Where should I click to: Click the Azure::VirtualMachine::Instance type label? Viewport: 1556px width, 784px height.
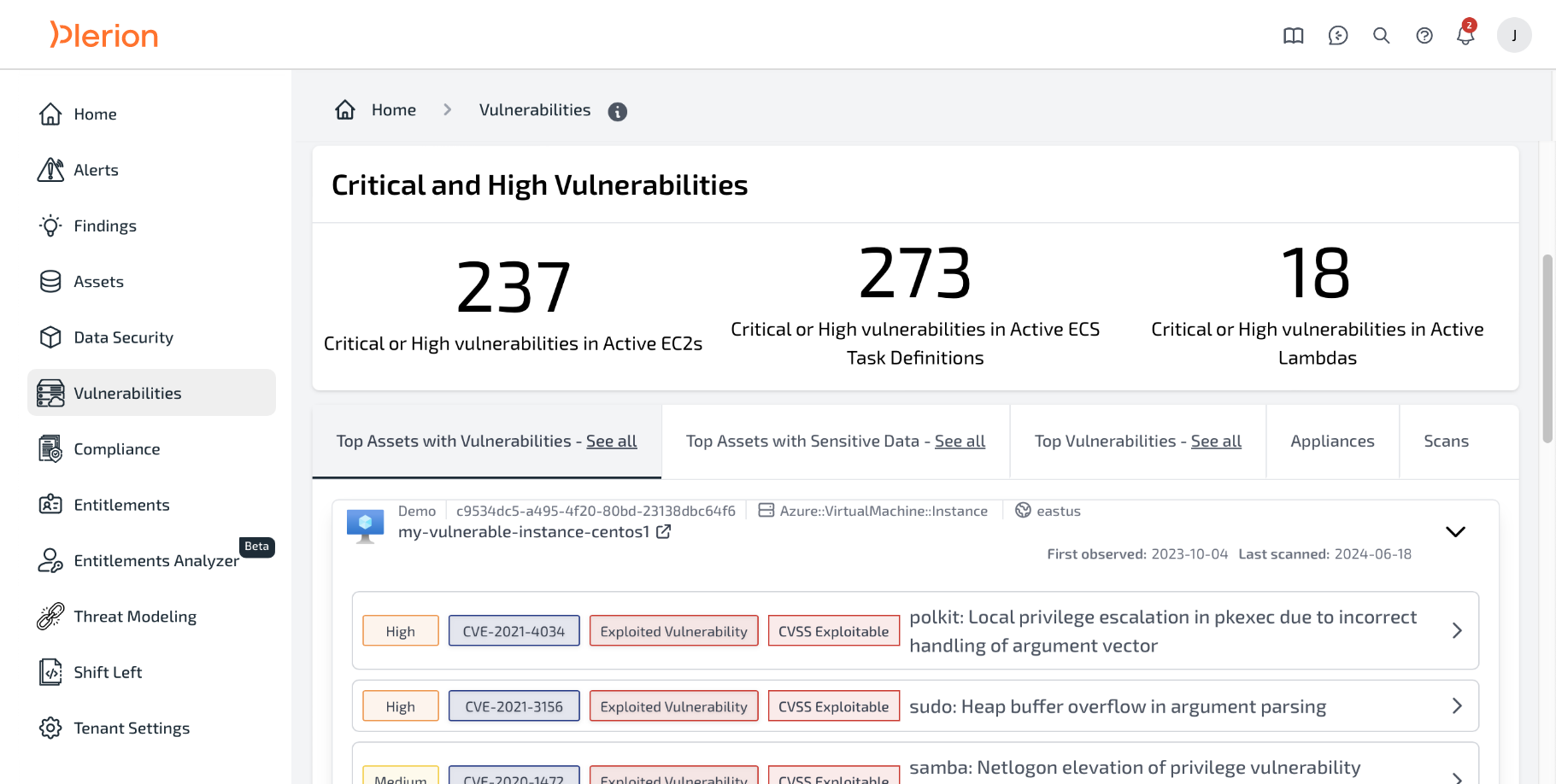(884, 511)
